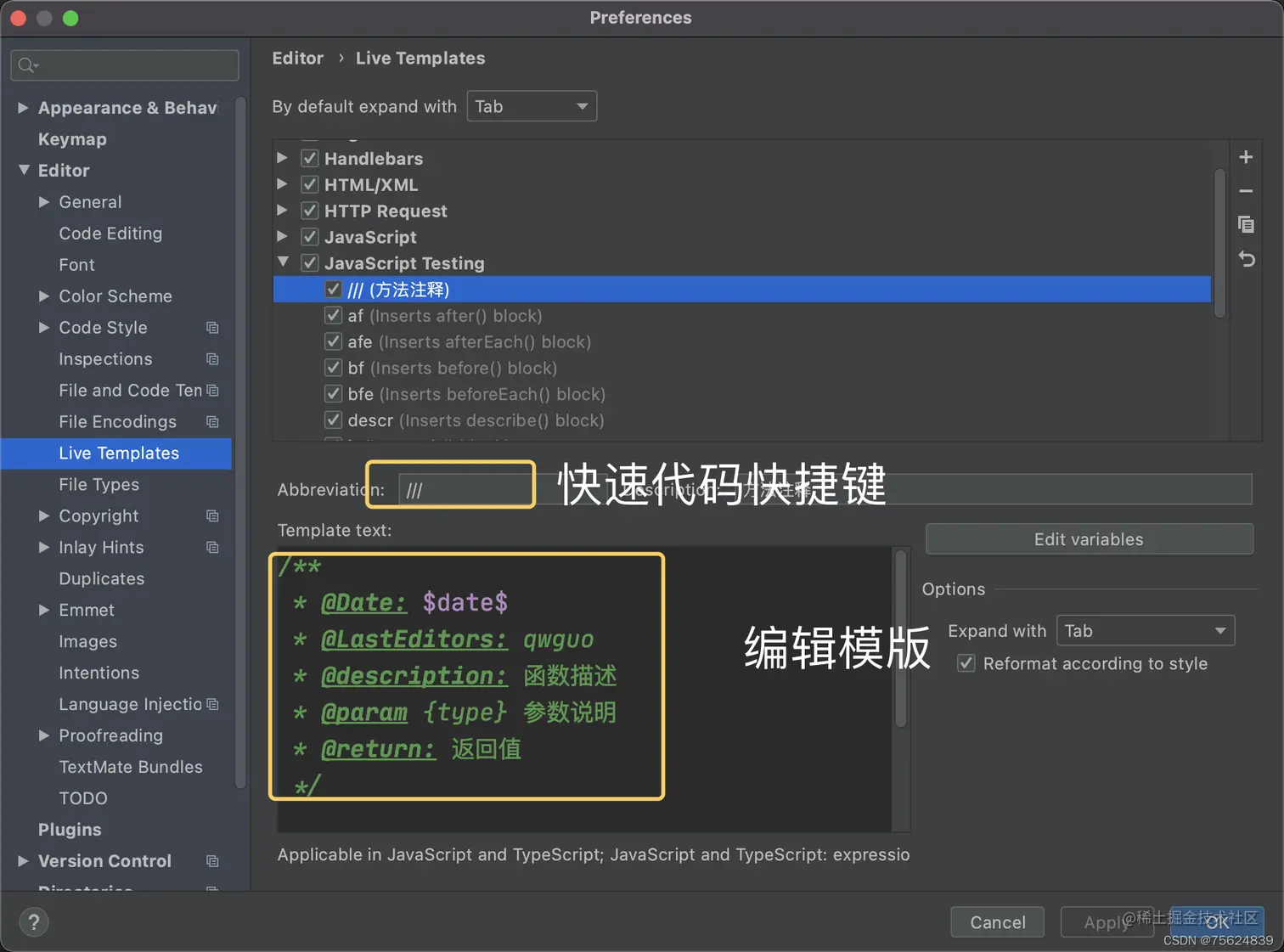Click project-level icon beside Version Control
The height and width of the screenshot is (952, 1284).
[x=212, y=861]
